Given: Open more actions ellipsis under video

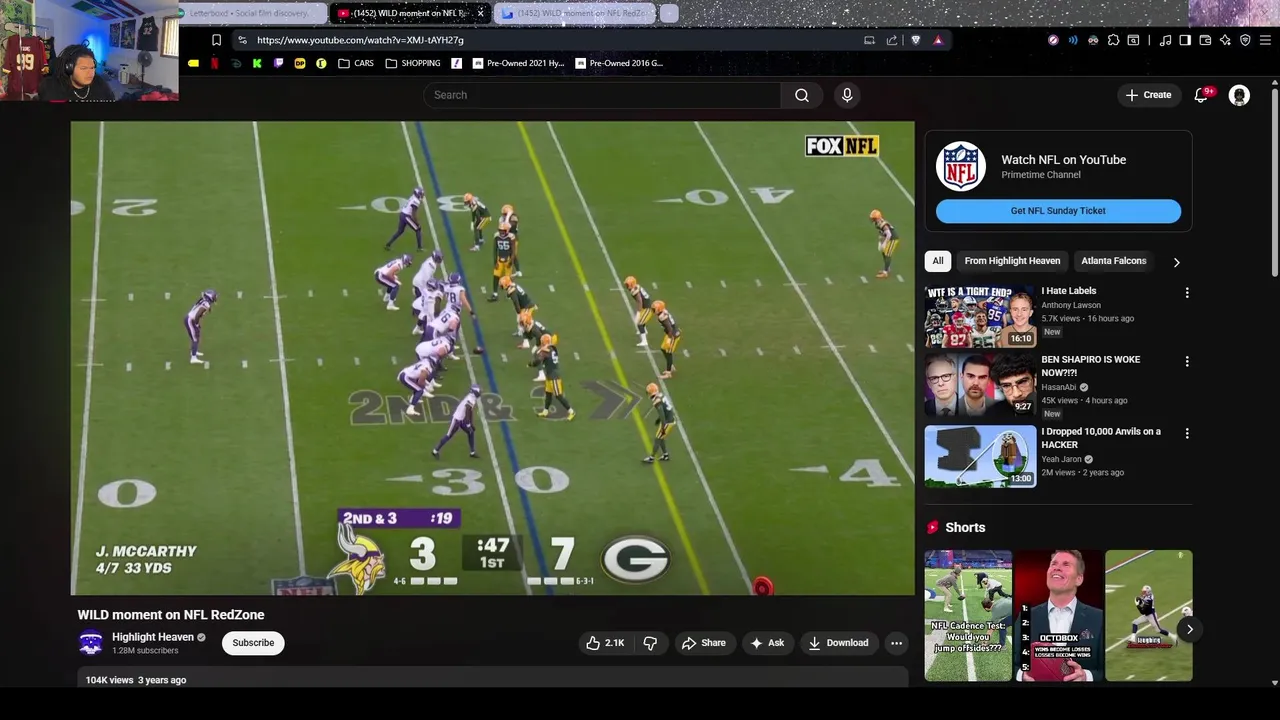Looking at the screenshot, I should pos(897,643).
